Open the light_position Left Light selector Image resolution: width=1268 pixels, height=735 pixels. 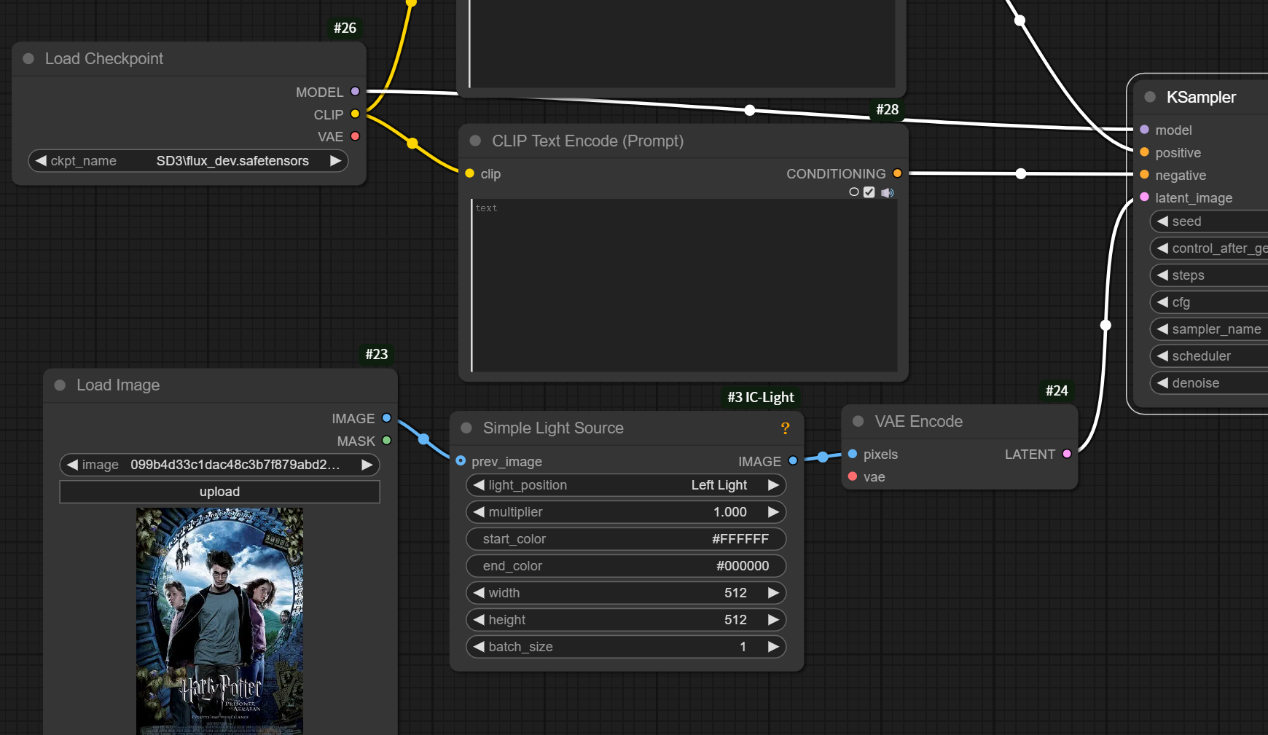(x=626, y=485)
